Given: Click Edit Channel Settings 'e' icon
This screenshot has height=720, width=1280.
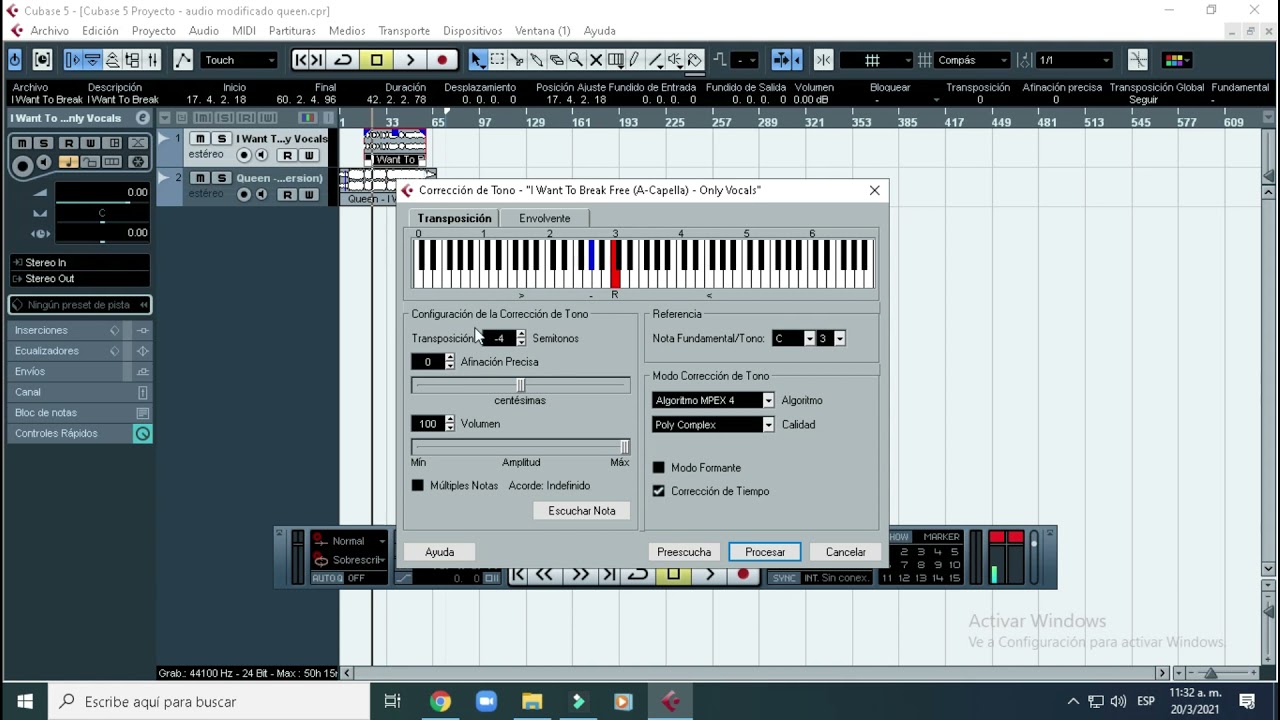Looking at the screenshot, I should coord(142,118).
